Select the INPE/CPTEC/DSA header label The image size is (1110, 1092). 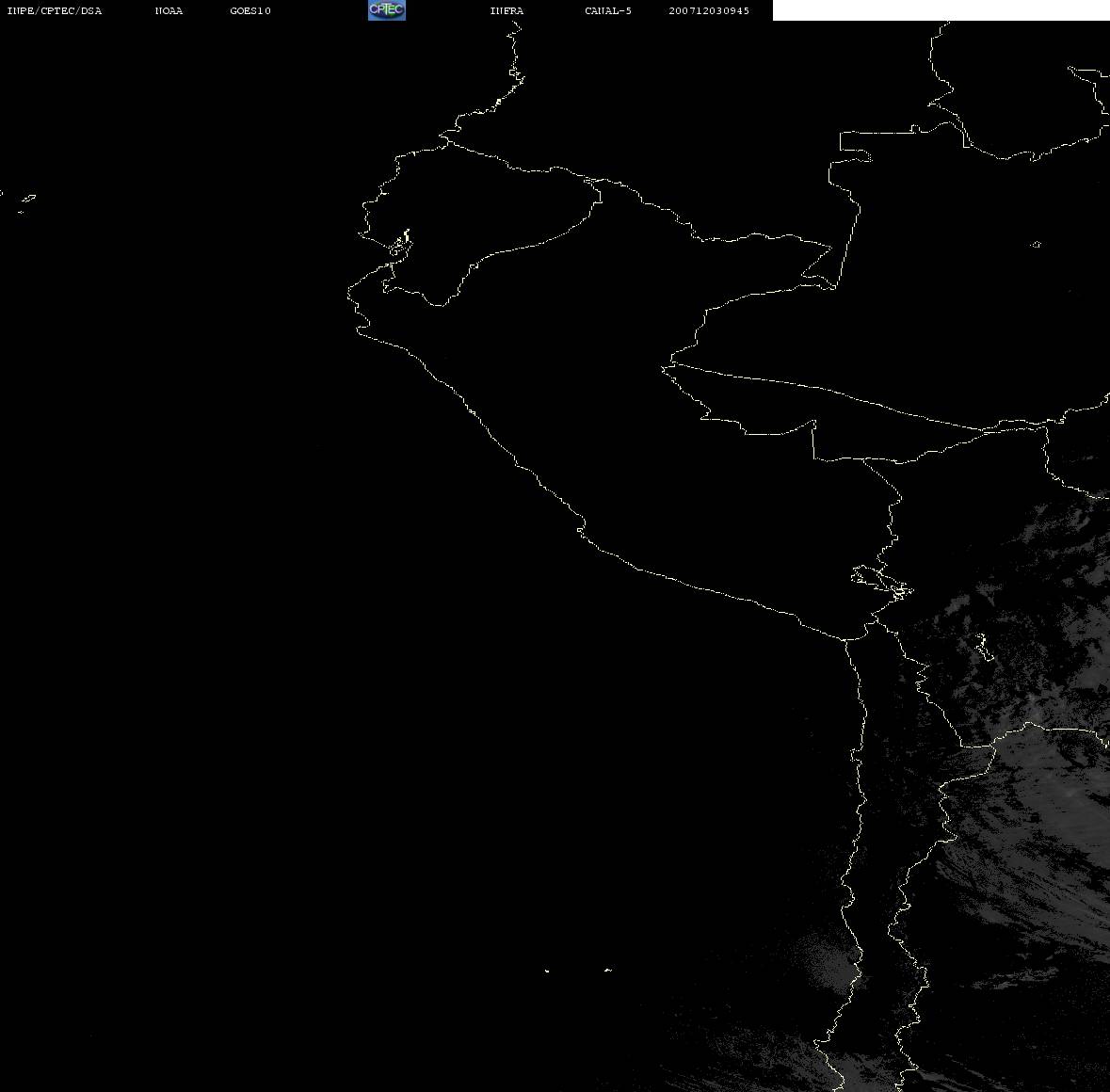click(54, 10)
